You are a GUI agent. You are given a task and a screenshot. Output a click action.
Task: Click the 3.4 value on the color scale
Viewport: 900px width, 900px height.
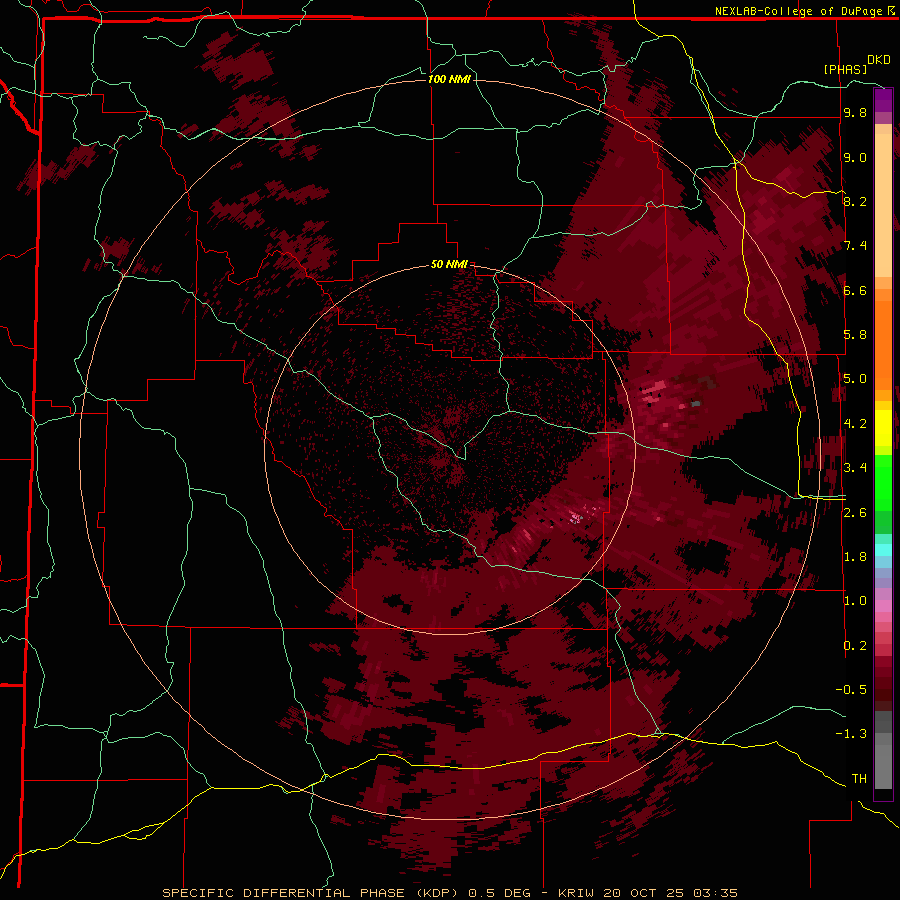(x=855, y=468)
